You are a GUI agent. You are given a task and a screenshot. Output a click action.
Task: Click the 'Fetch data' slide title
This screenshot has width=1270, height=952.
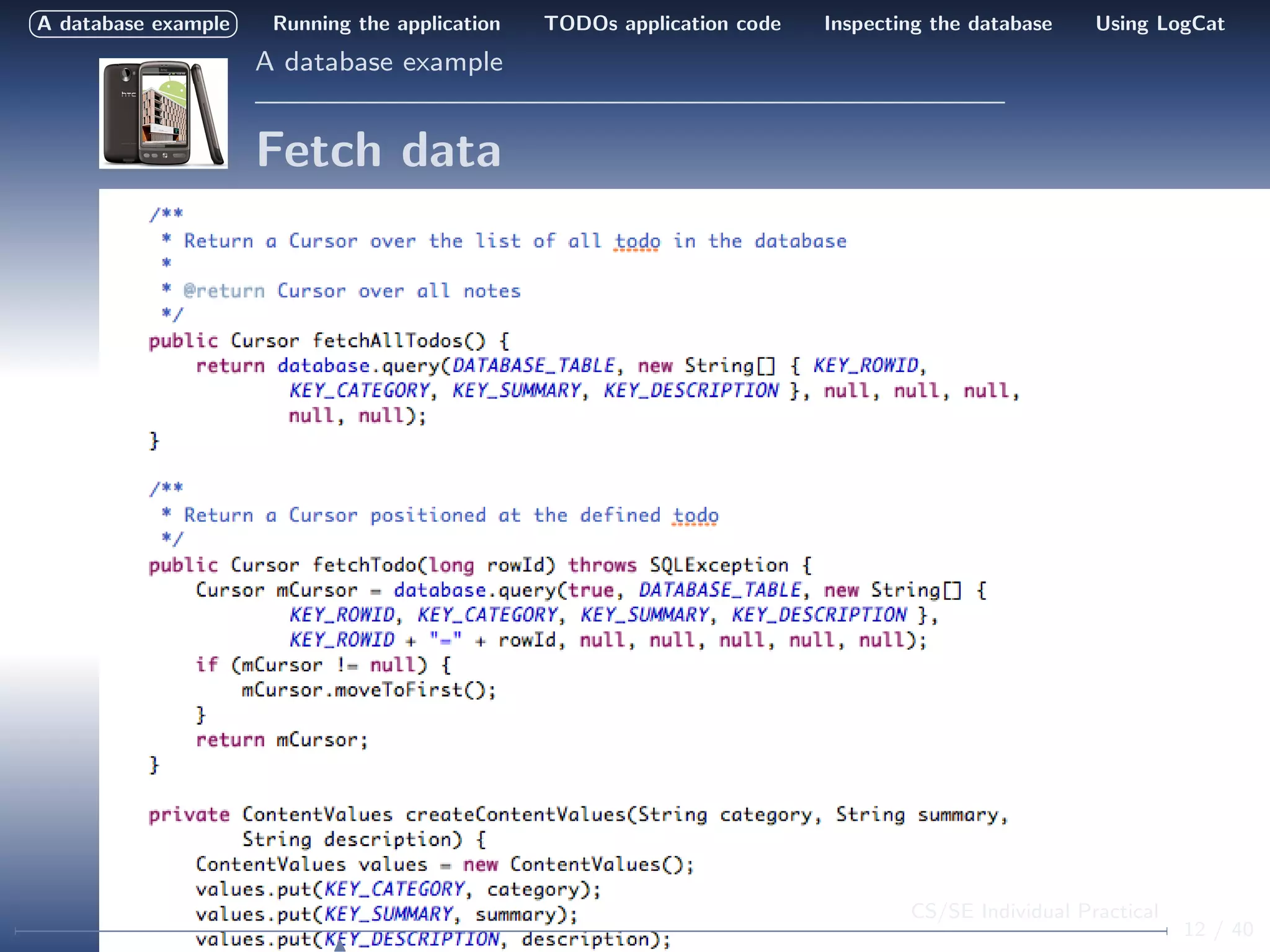tap(379, 150)
